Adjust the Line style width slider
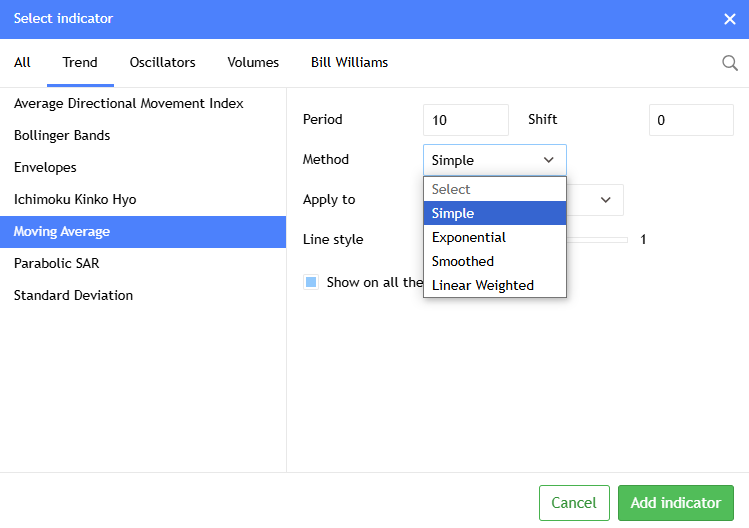 597,240
